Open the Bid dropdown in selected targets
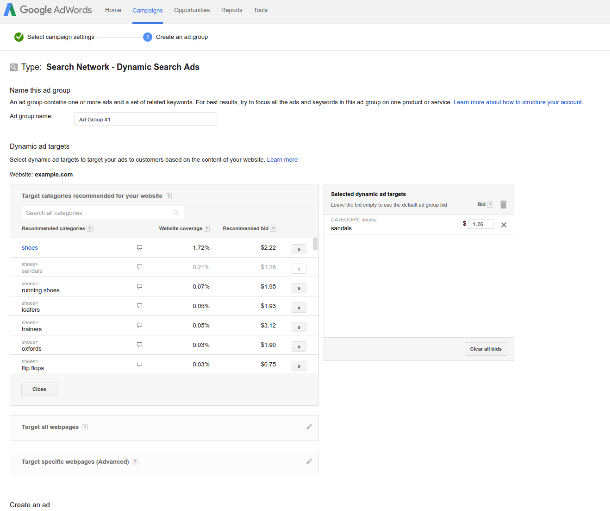 click(x=487, y=204)
